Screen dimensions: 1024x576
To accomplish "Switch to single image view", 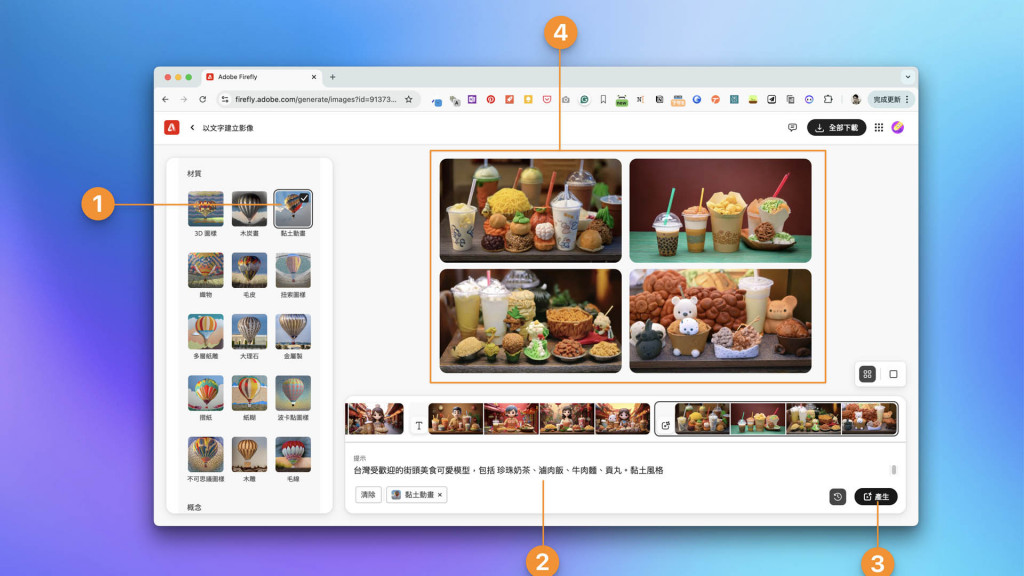I will pos(893,374).
